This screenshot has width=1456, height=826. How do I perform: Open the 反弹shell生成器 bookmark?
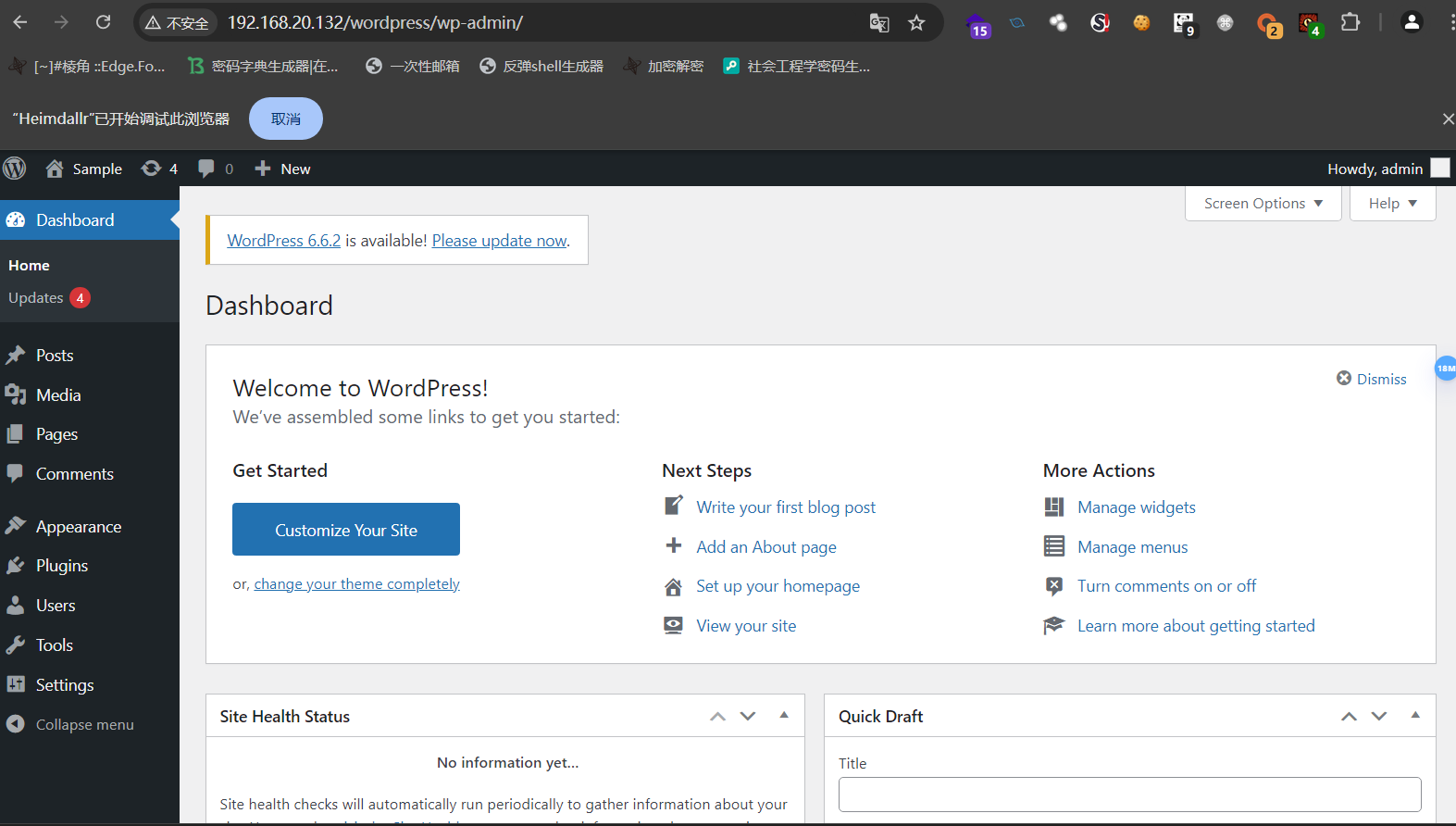tap(541, 67)
